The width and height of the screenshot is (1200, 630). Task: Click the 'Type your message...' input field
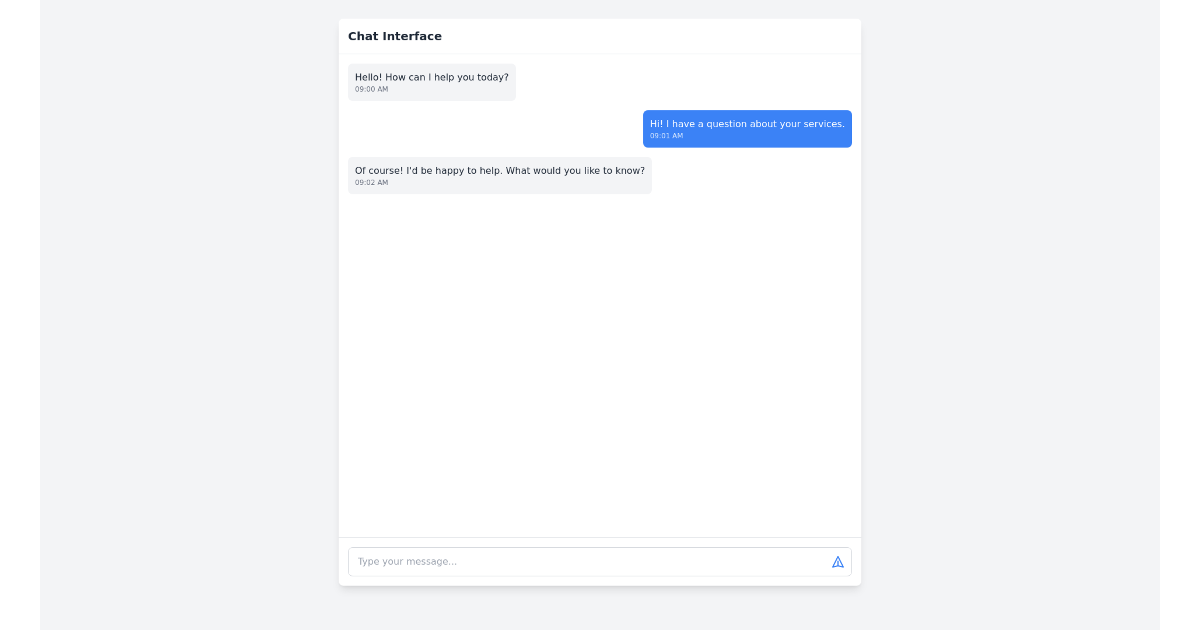coord(550,561)
